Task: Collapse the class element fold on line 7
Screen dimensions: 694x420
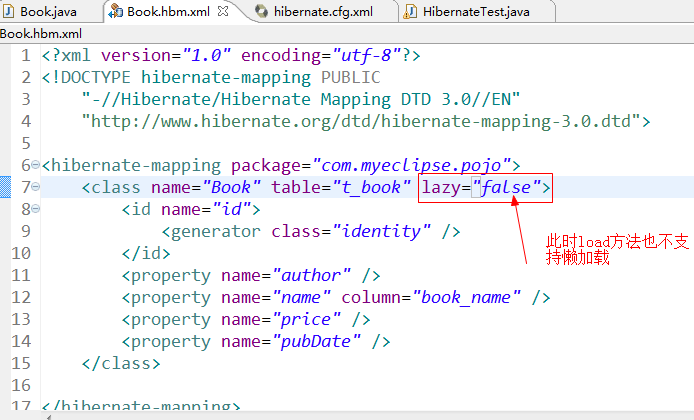Action: tap(36, 187)
